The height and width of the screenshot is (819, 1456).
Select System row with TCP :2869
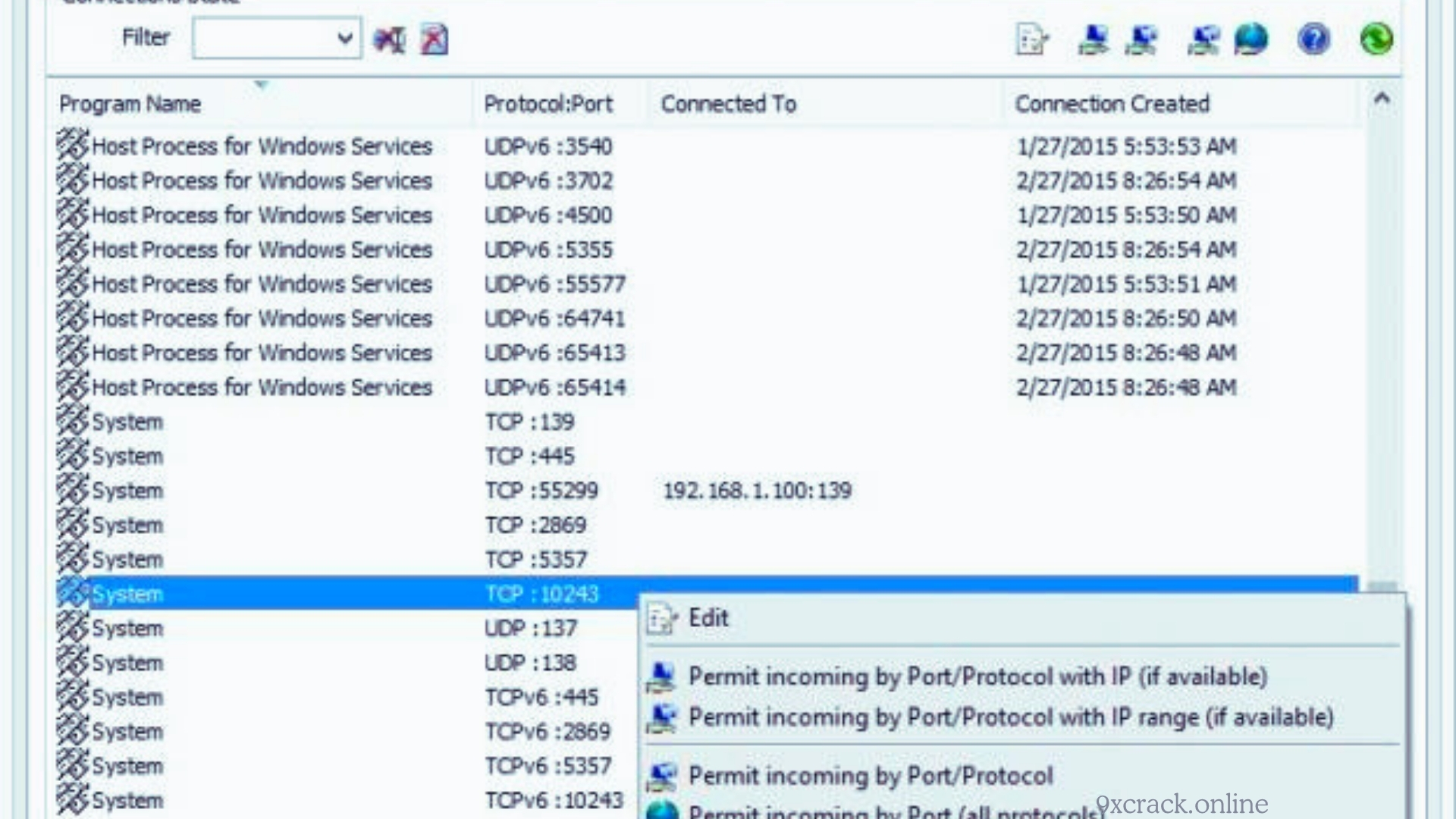coord(707,526)
